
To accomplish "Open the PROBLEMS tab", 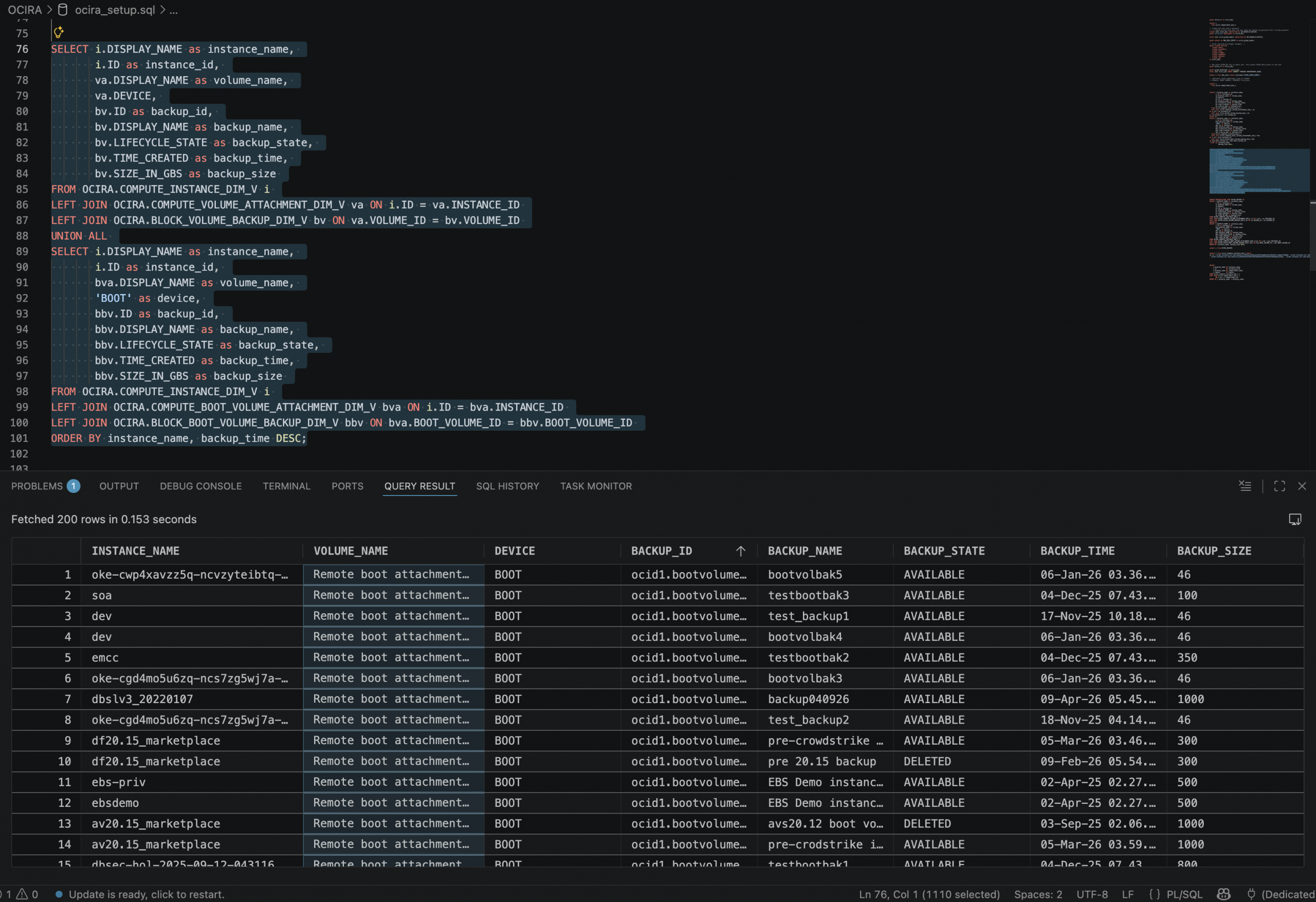I will pyautogui.click(x=38, y=486).
